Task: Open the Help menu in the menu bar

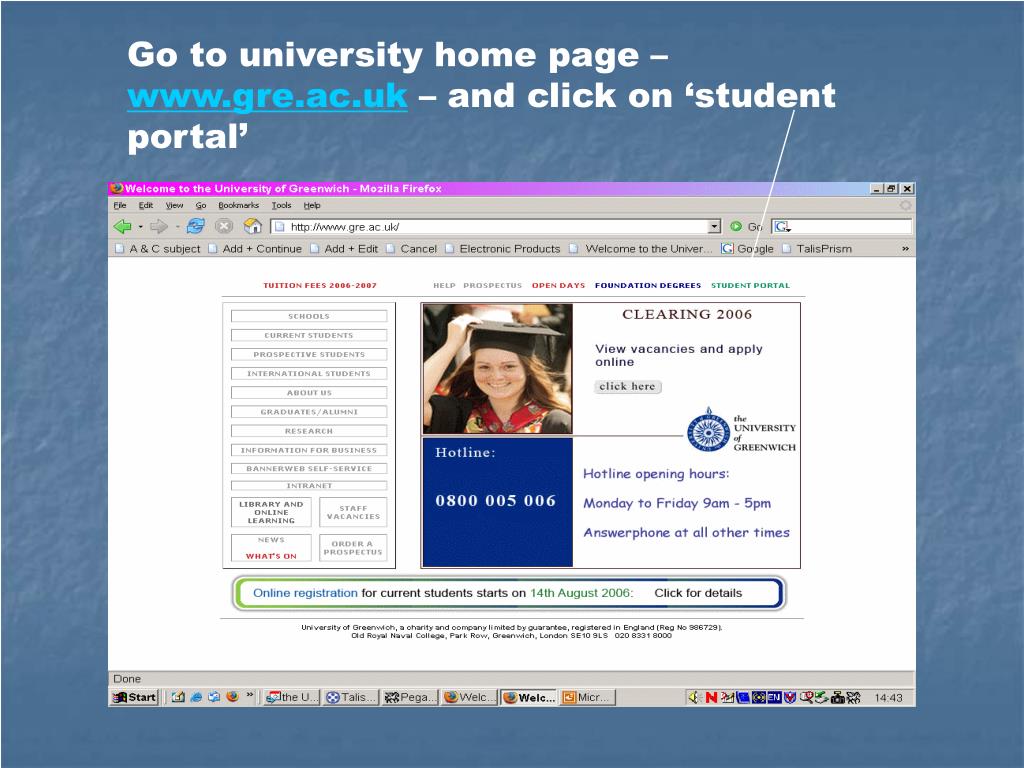Action: tap(312, 205)
